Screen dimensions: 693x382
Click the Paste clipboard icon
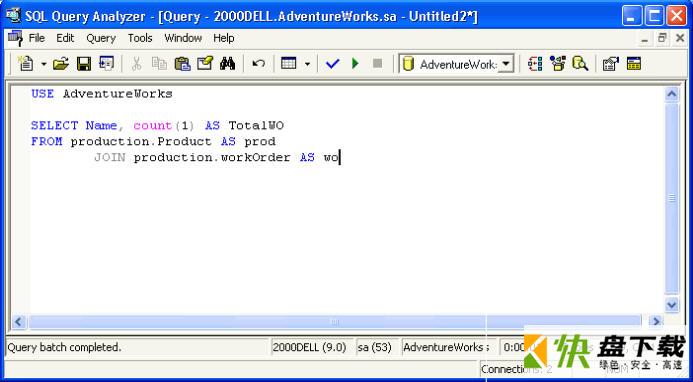[182, 64]
